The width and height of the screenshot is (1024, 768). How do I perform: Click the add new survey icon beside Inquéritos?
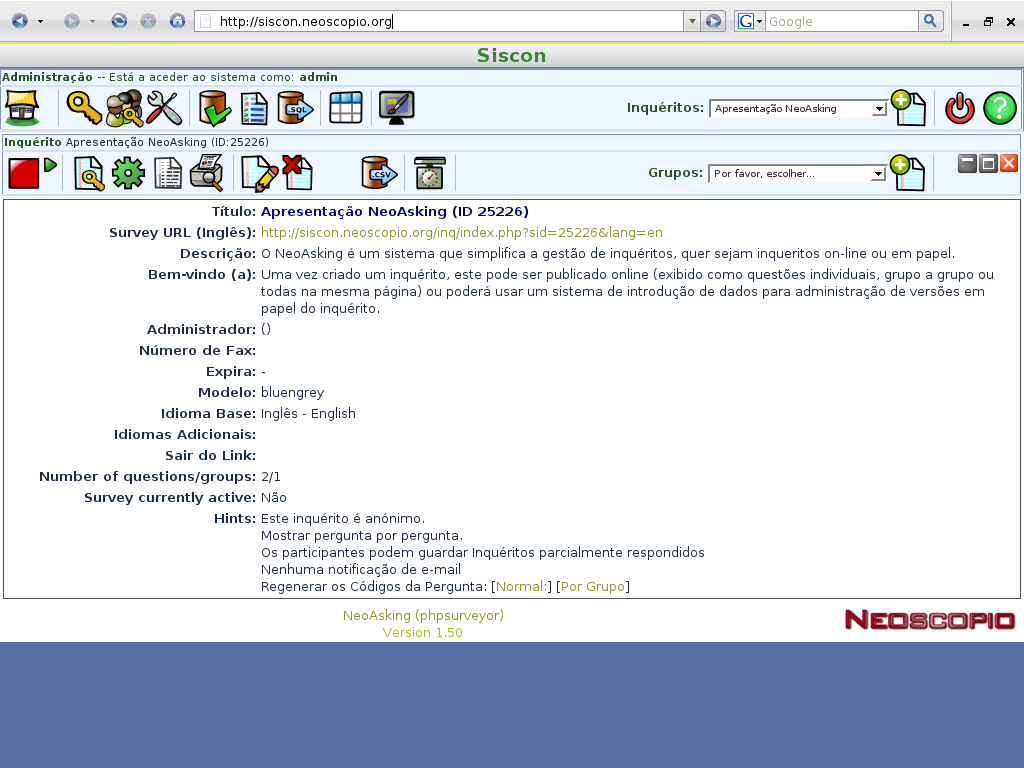click(908, 108)
